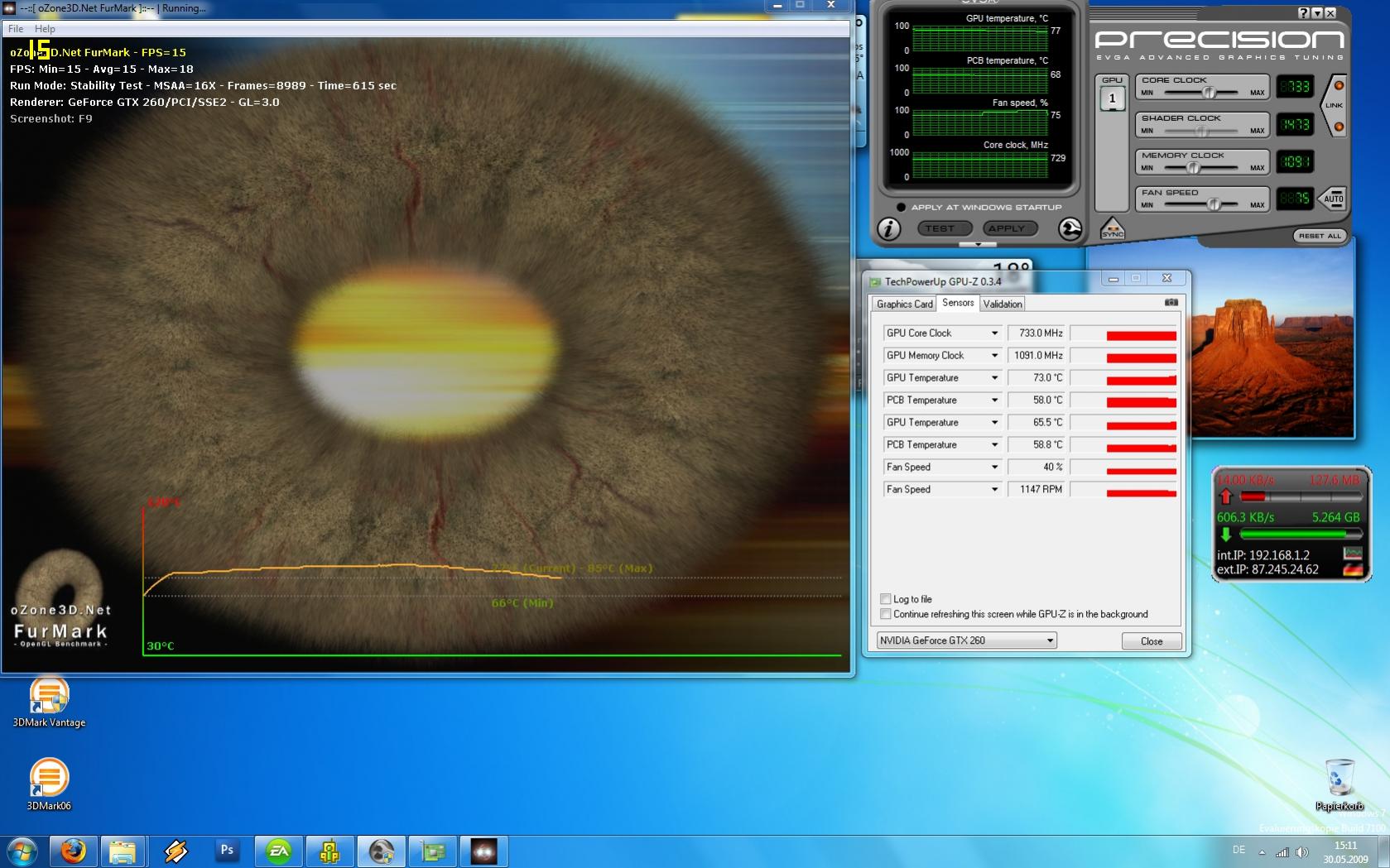Click the Shader Clock slider handle
This screenshot has width=1390, height=868.
pyautogui.click(x=1202, y=131)
